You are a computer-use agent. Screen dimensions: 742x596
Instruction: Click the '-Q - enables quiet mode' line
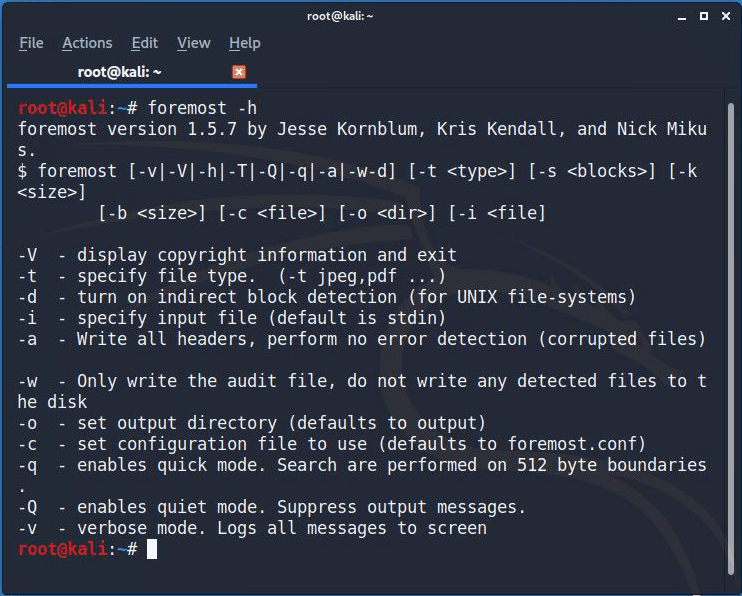click(x=272, y=507)
